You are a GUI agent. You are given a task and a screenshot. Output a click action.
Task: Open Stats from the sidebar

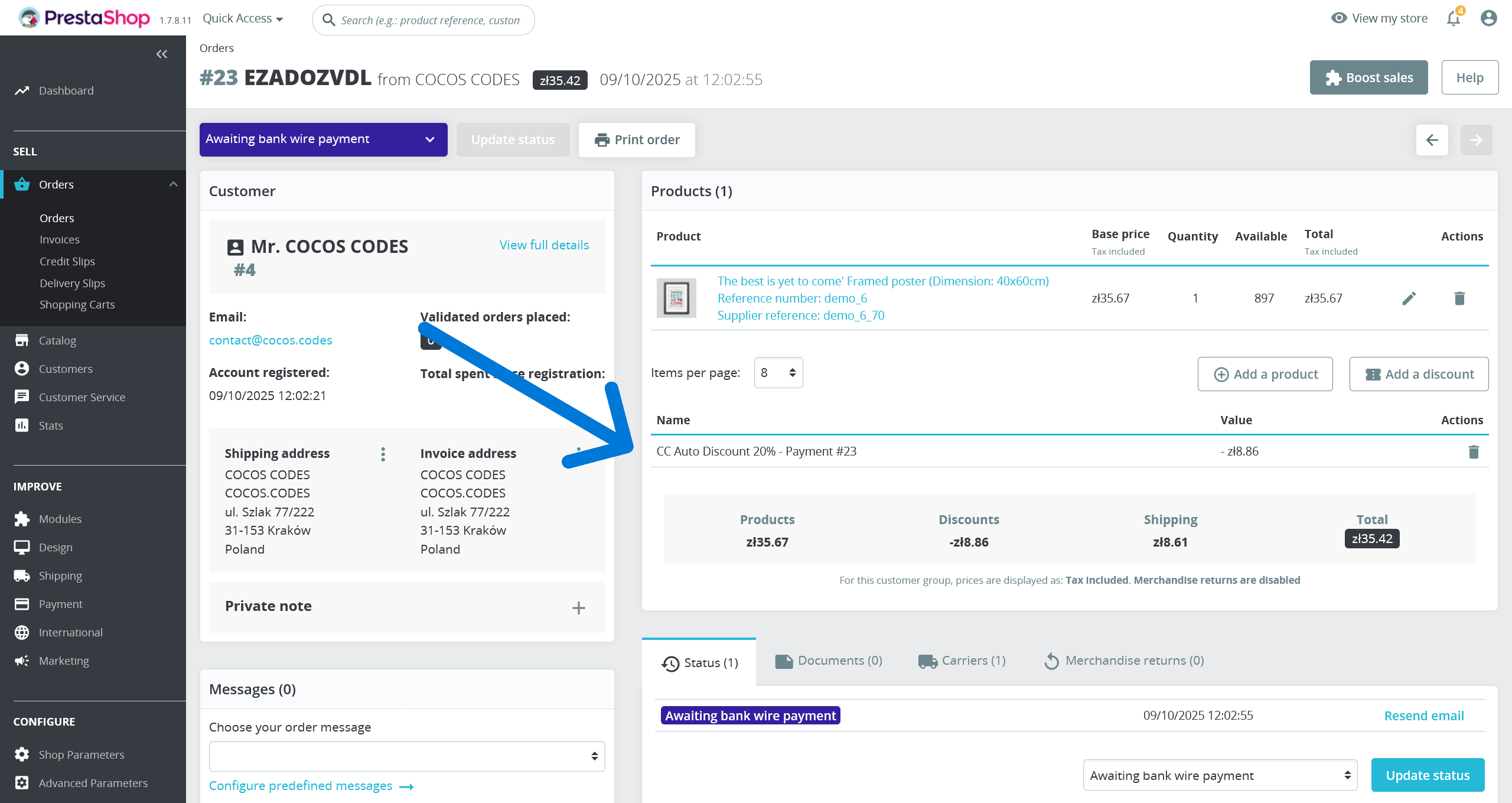[51, 425]
